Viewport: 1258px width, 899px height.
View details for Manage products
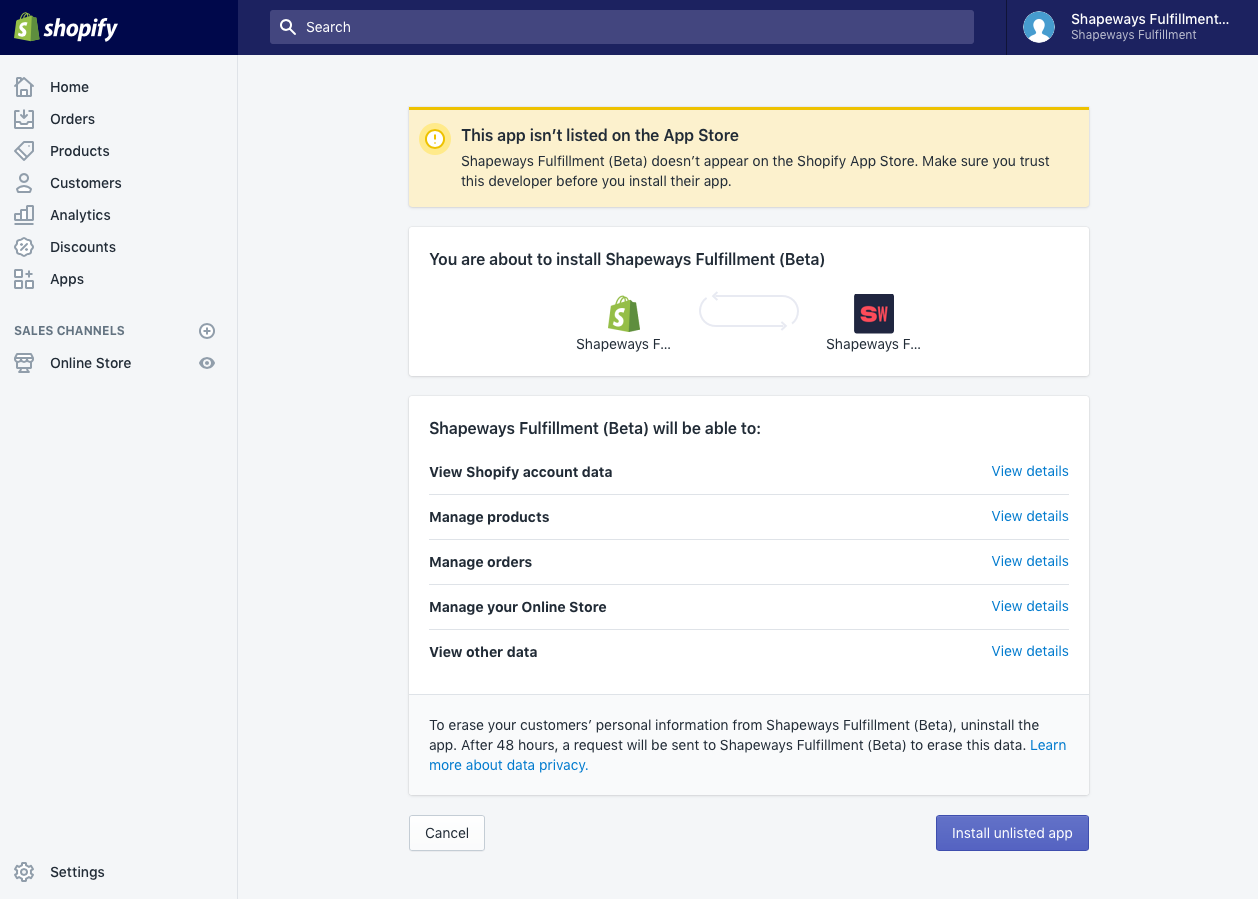(x=1030, y=516)
